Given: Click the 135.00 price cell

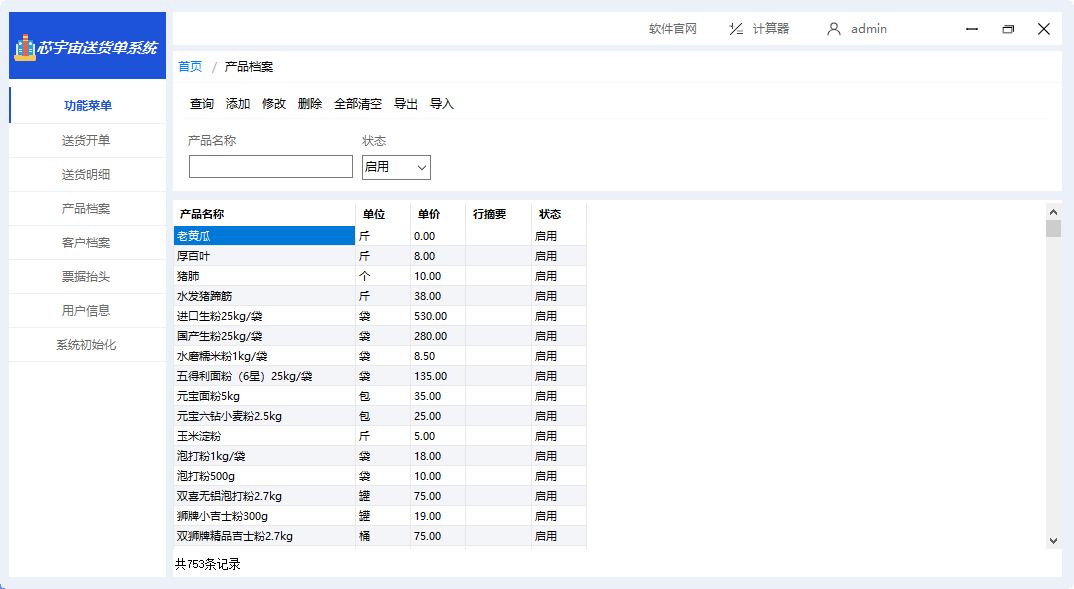Looking at the screenshot, I should (x=438, y=376).
